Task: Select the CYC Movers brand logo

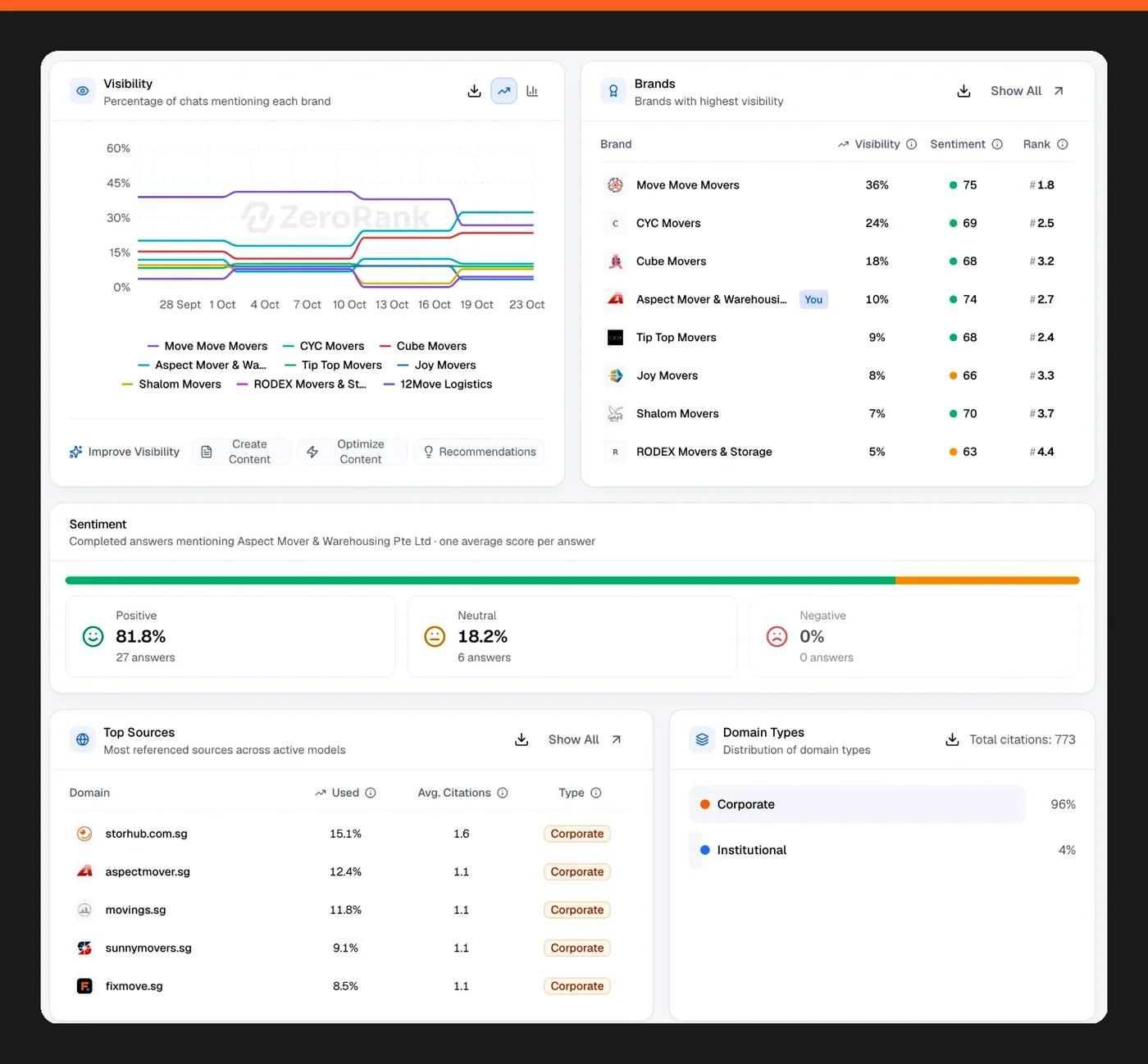Action: pyautogui.click(x=615, y=223)
